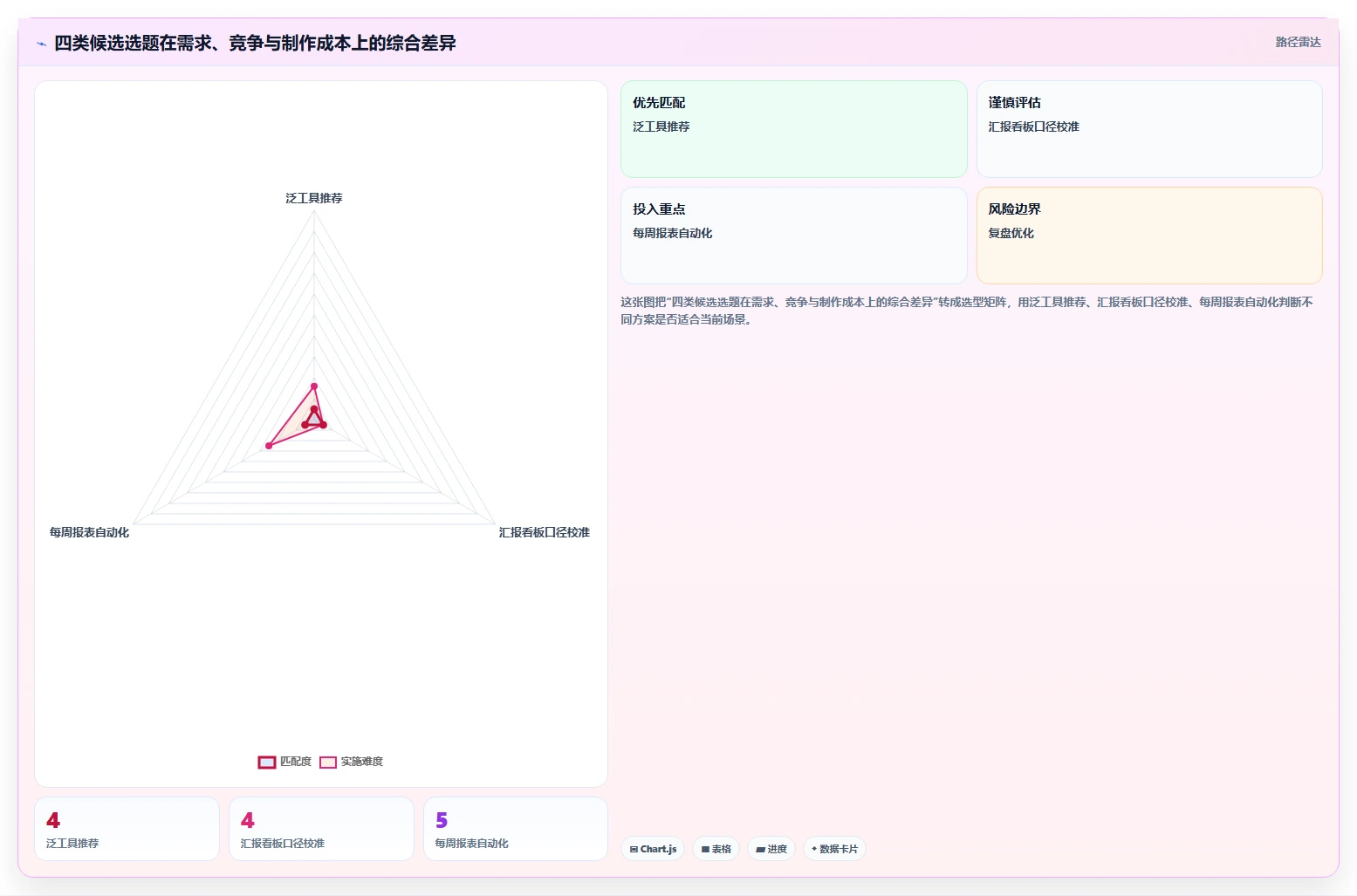Click the 进度 tag chip
1357x896 pixels.
pos(771,849)
